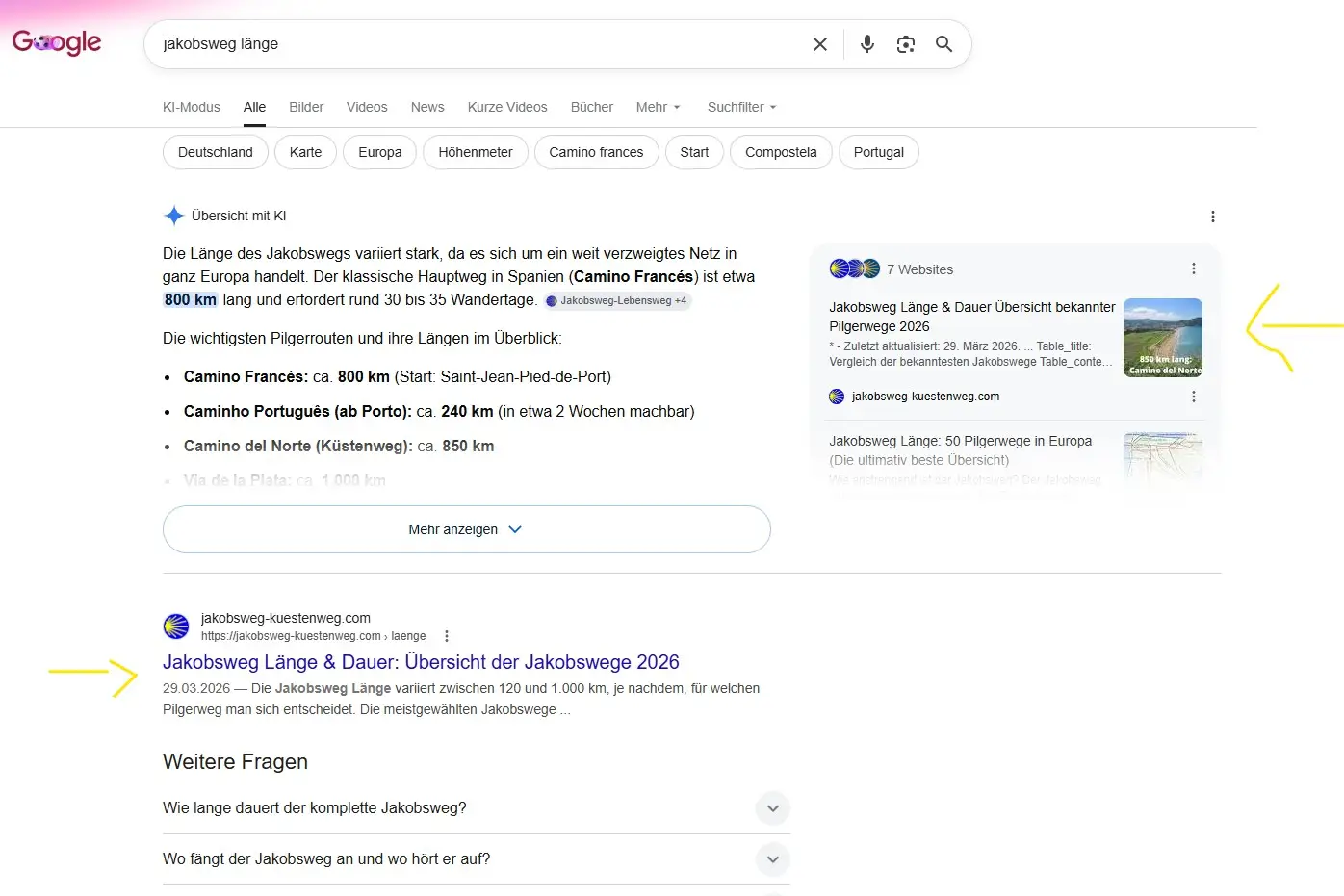Open the Bücher tab

(x=592, y=107)
